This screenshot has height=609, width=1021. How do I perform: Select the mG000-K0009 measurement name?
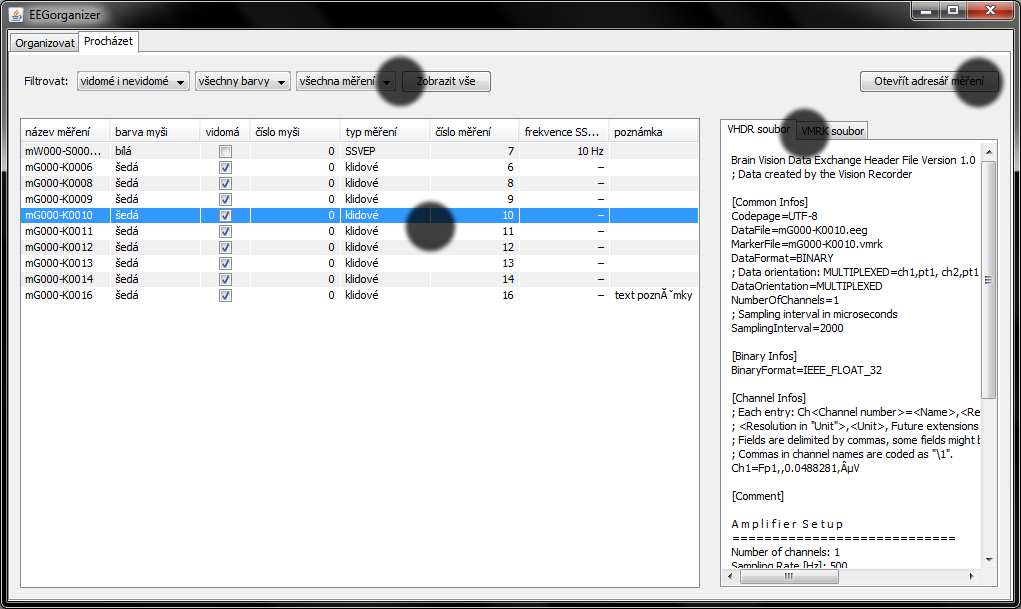[x=59, y=199]
